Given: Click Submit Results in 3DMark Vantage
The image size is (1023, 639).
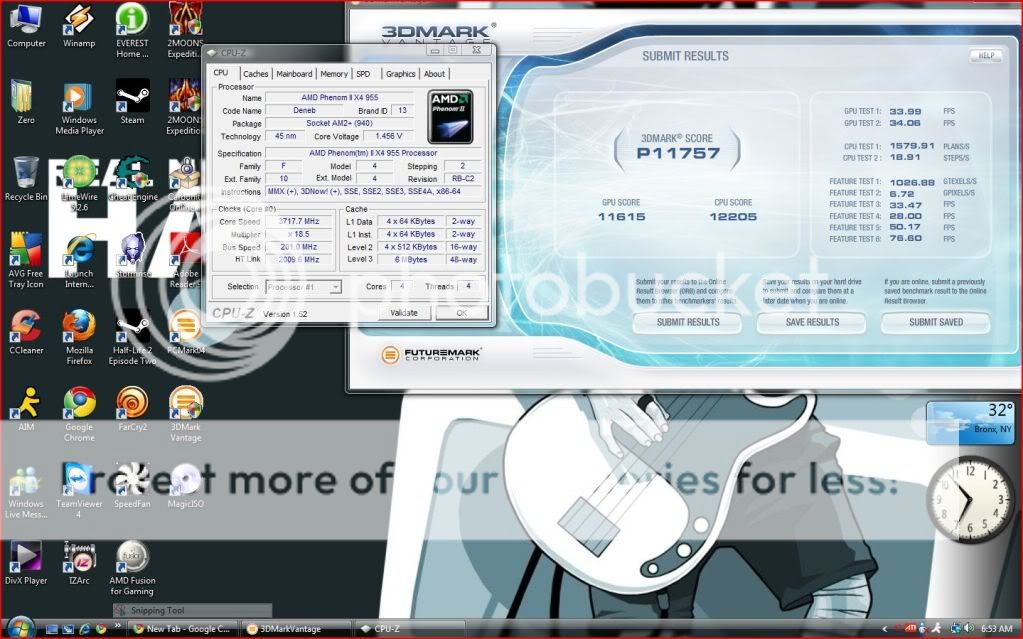Looking at the screenshot, I should point(688,322).
